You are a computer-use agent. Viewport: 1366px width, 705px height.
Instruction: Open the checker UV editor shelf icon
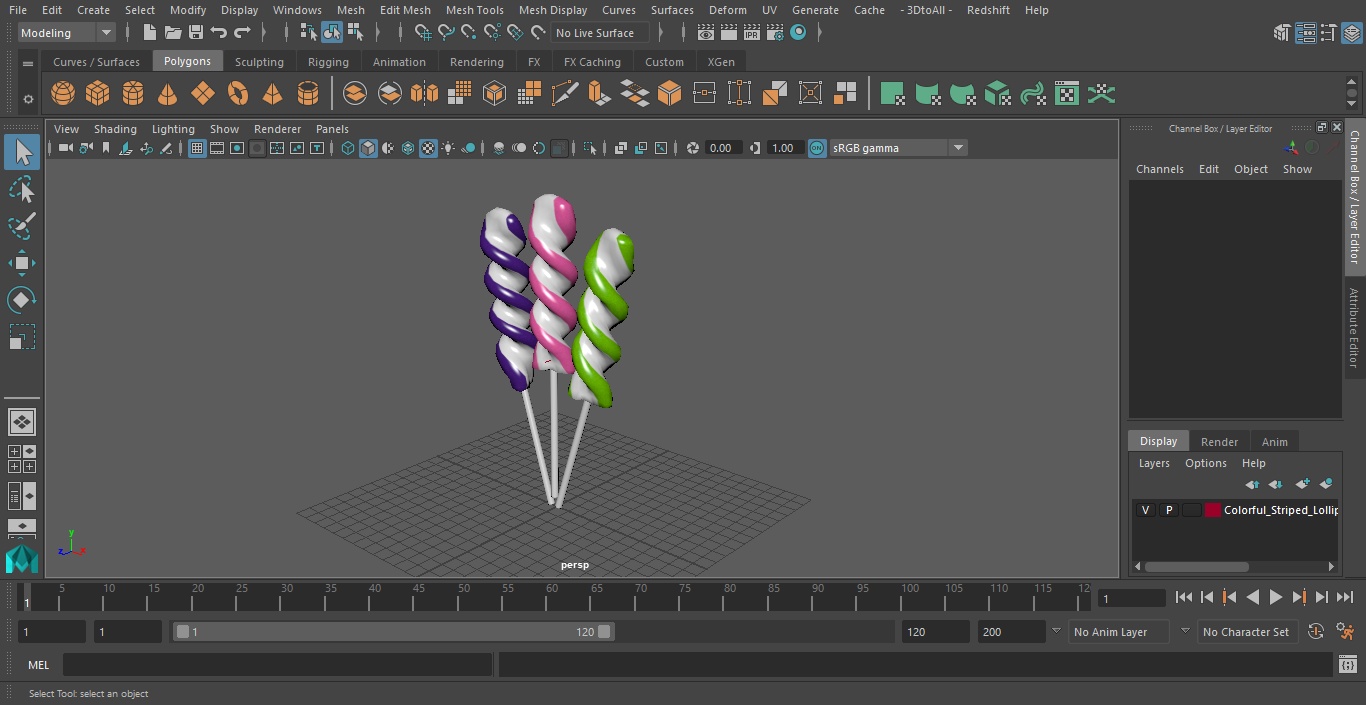click(1067, 94)
